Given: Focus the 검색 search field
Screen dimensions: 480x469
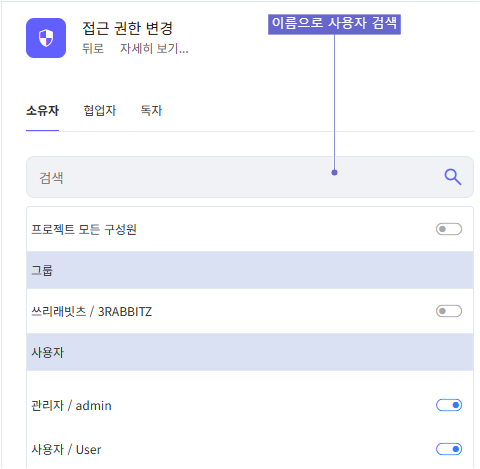Looking at the screenshot, I should coord(250,177).
